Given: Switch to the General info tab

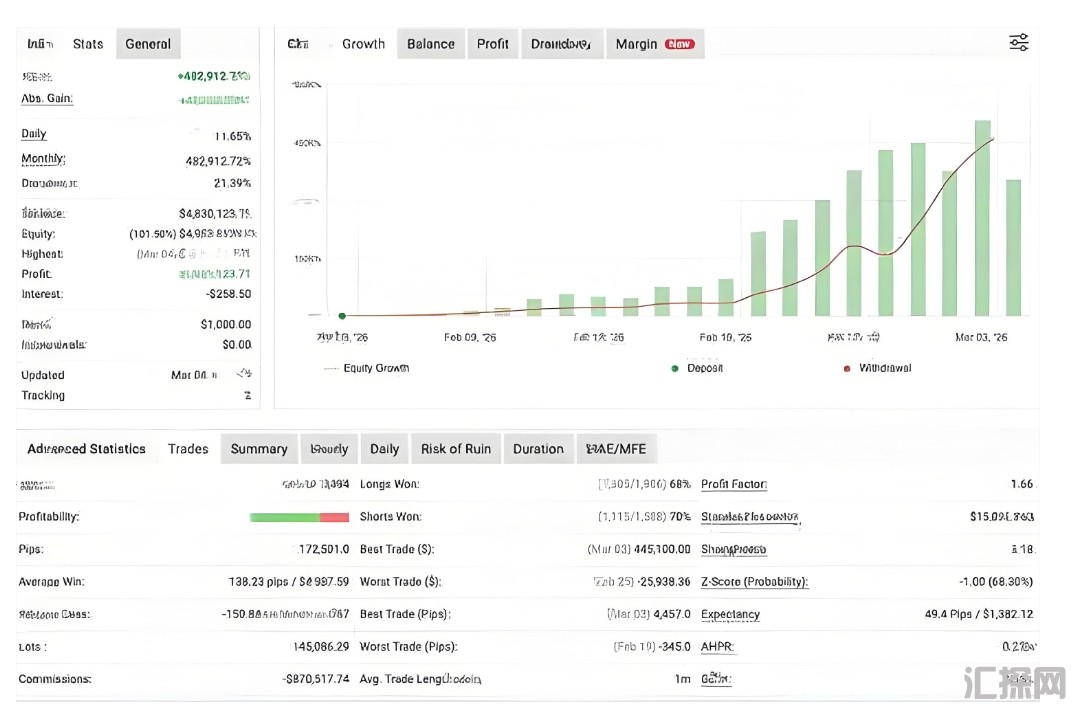Looking at the screenshot, I should click(148, 44).
